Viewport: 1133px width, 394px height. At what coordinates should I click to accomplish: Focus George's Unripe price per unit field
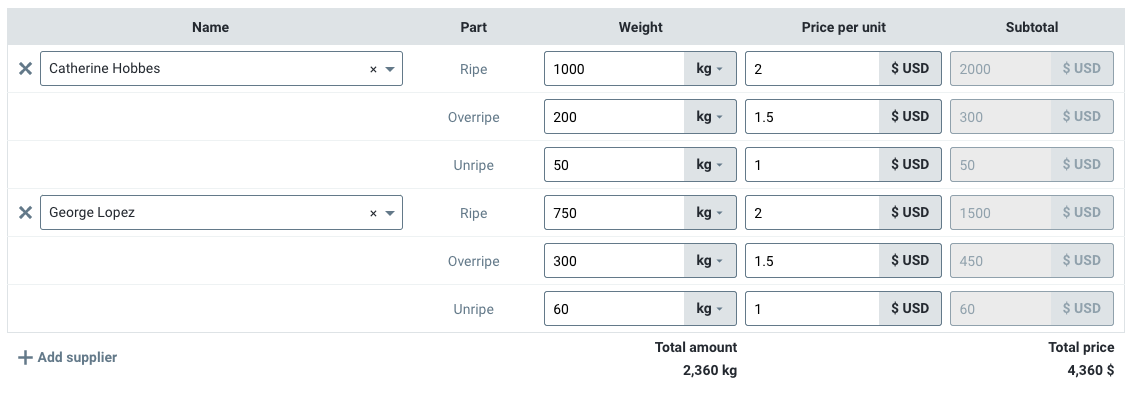tap(812, 309)
